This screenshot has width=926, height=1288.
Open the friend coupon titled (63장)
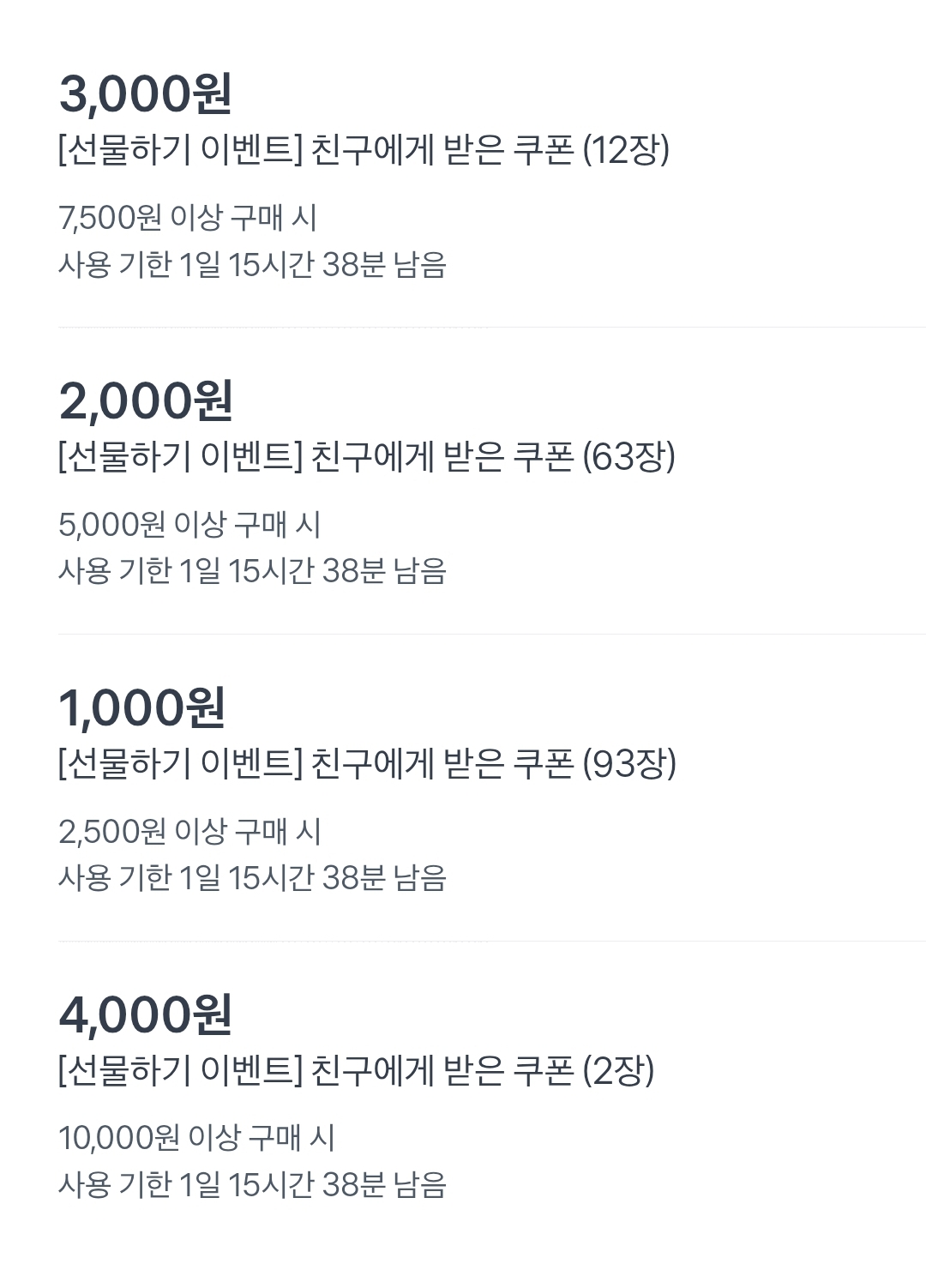[x=367, y=457]
